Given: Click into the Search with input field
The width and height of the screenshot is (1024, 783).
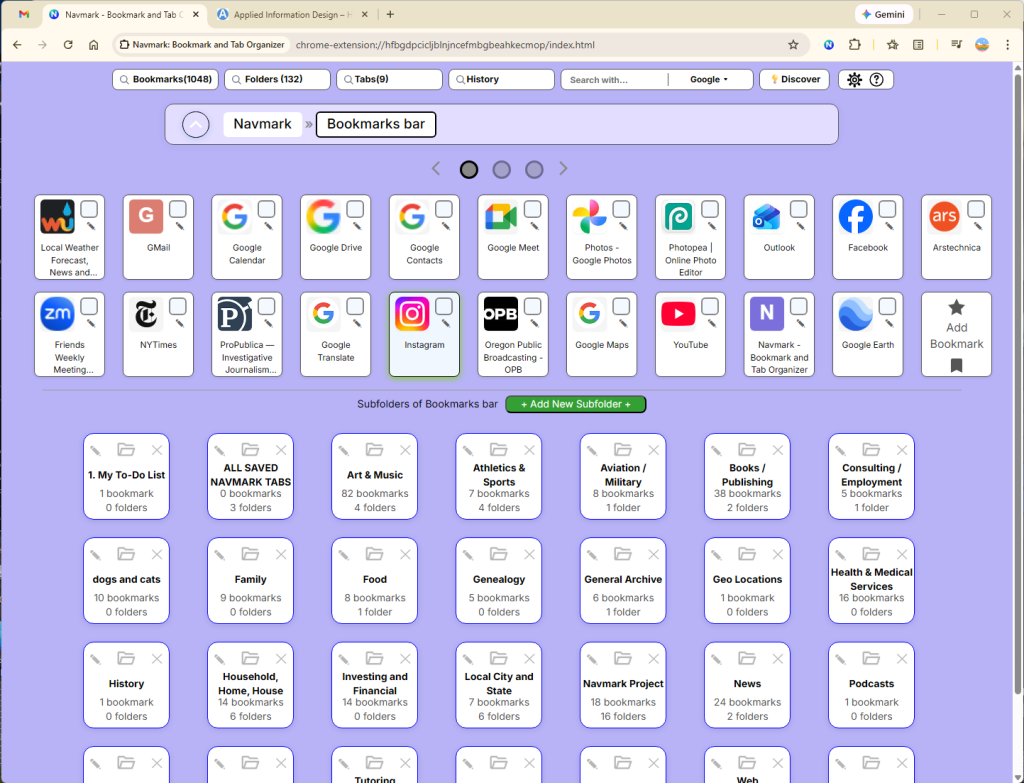Looking at the screenshot, I should click(x=615, y=80).
